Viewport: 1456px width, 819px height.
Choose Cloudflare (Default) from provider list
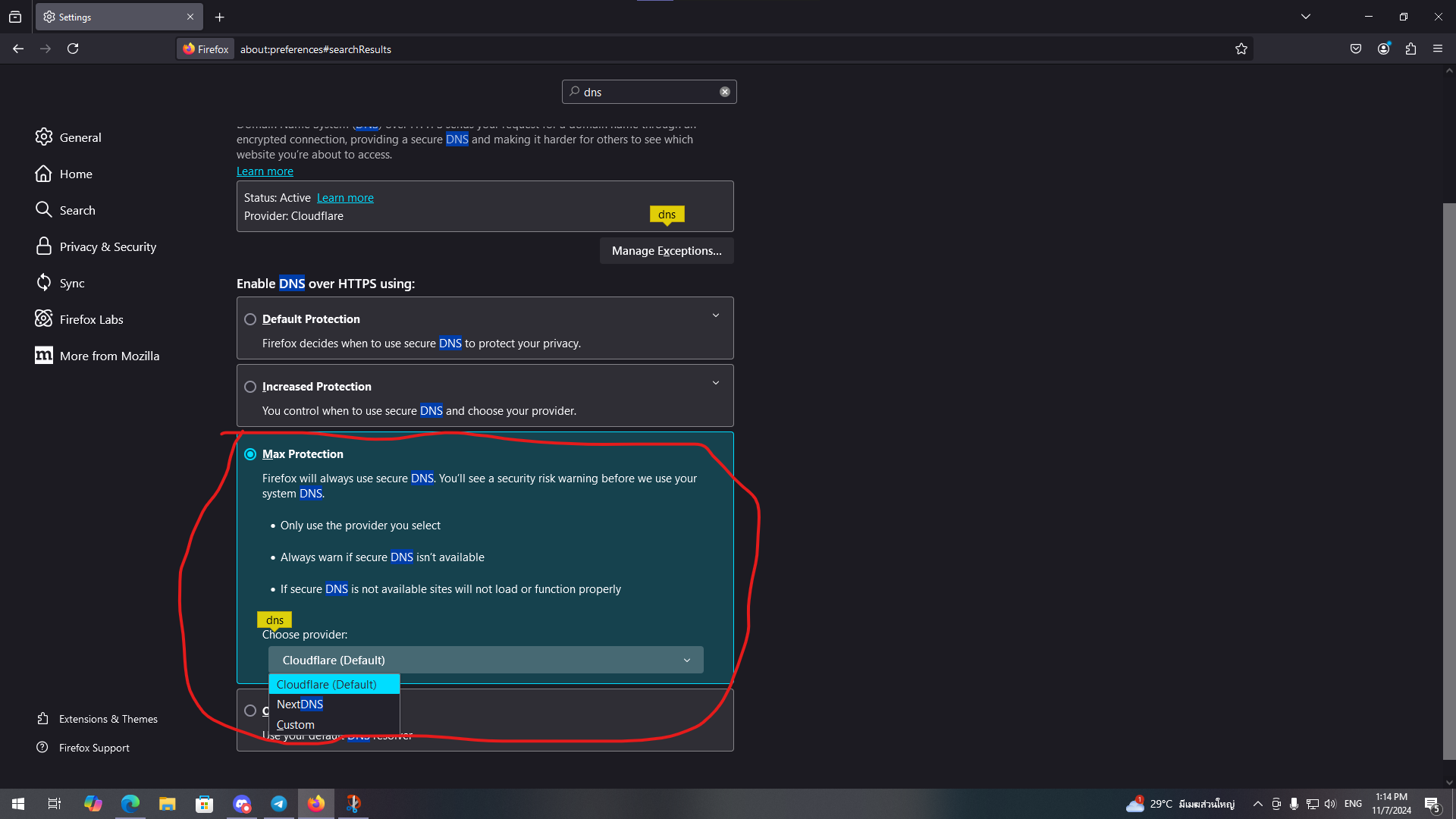334,684
